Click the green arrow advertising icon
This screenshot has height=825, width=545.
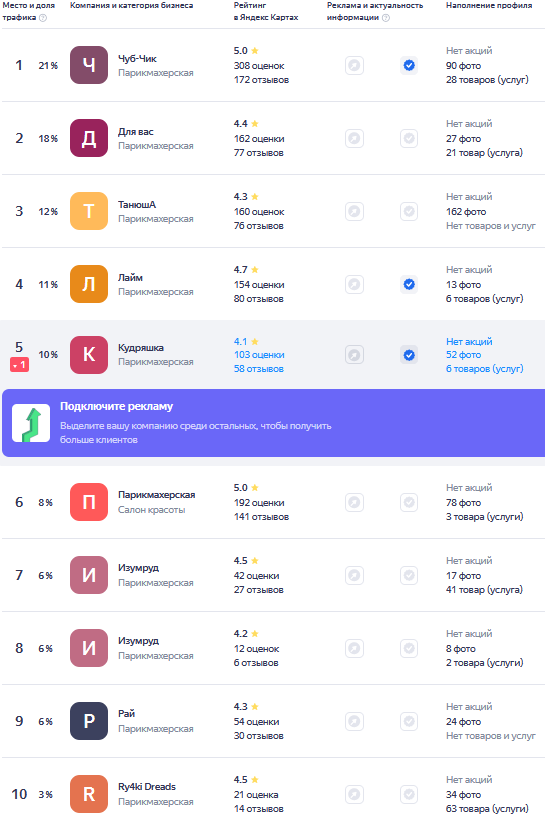coord(31,423)
